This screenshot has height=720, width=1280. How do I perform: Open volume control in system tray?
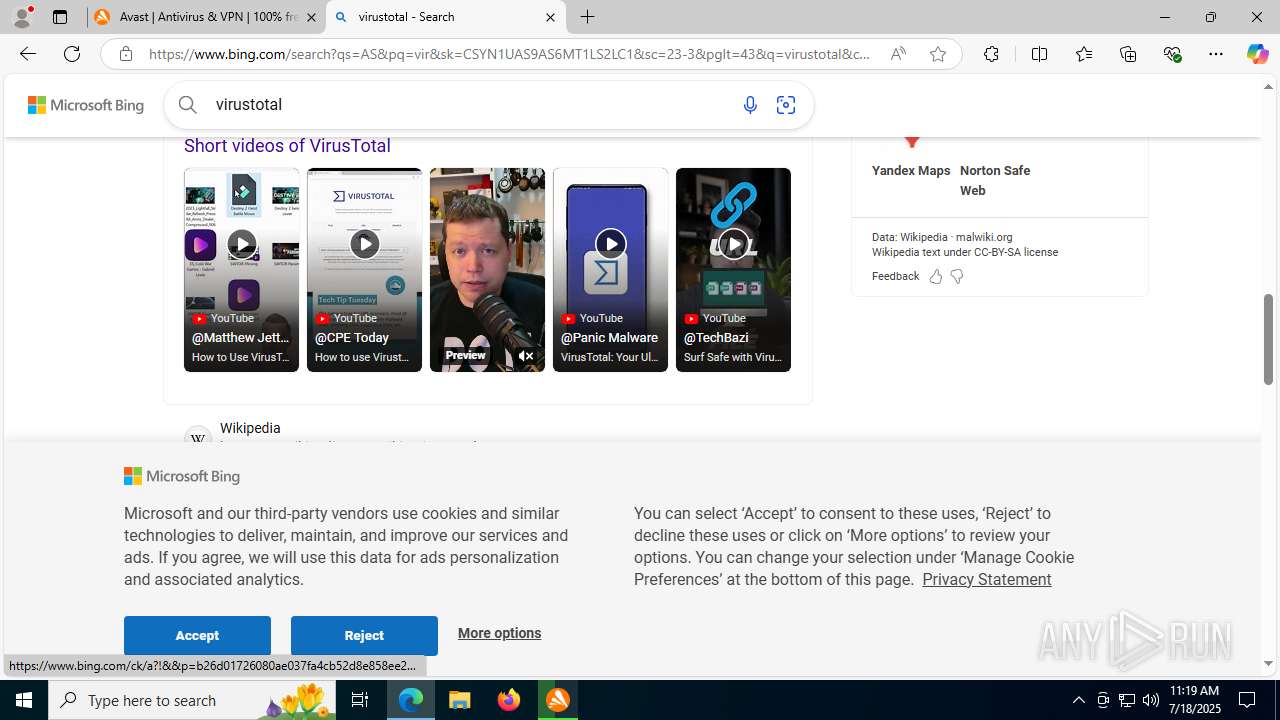[1150, 700]
